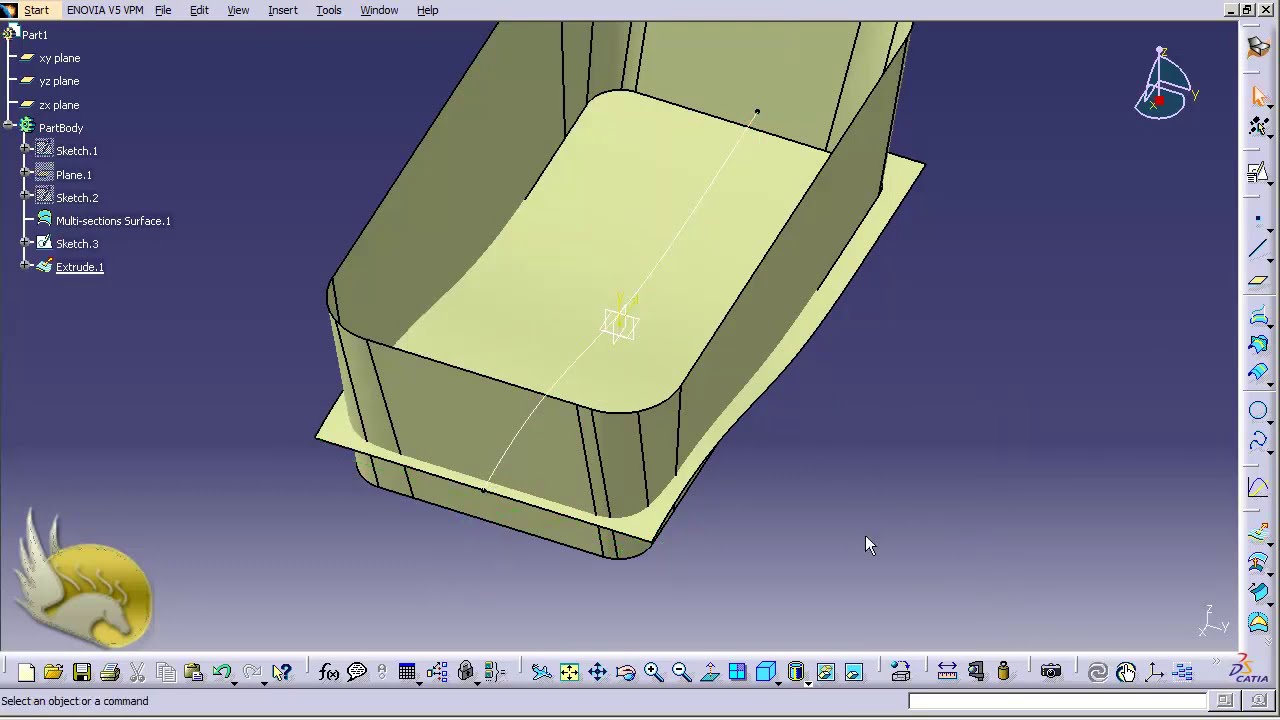Select yz plane in the tree
Image resolution: width=1280 pixels, height=720 pixels.
59,81
